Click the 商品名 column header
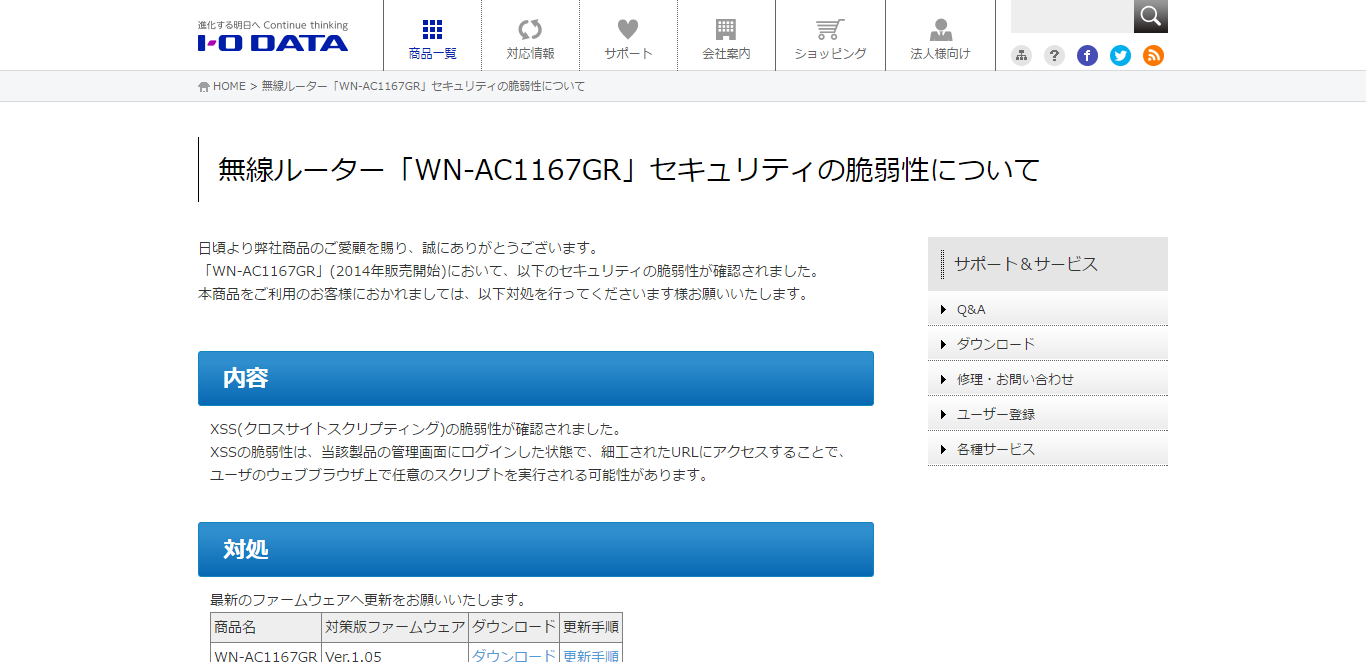This screenshot has width=1366, height=662. pos(266,628)
